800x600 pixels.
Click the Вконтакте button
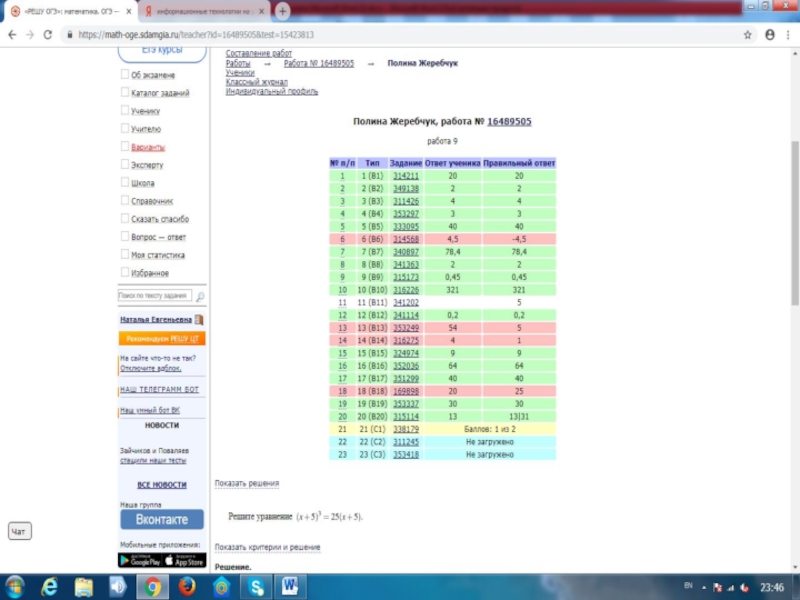pos(162,519)
